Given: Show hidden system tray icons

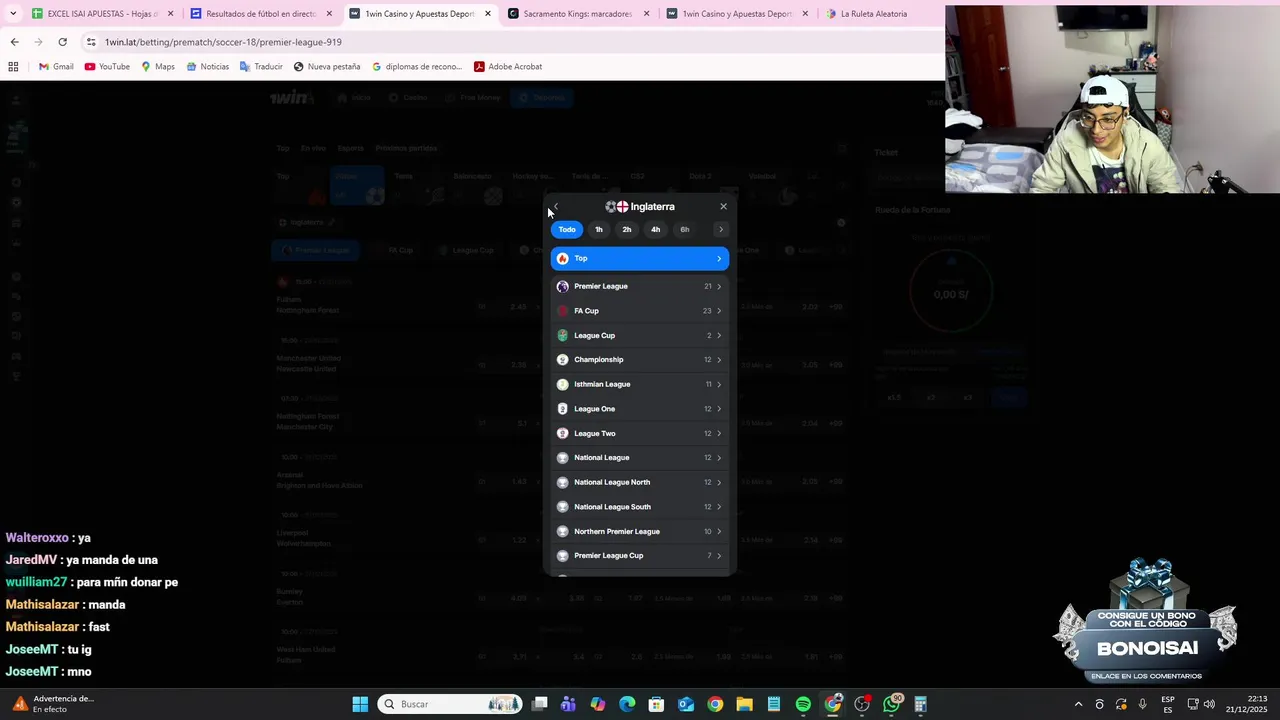Looking at the screenshot, I should click(1078, 704).
